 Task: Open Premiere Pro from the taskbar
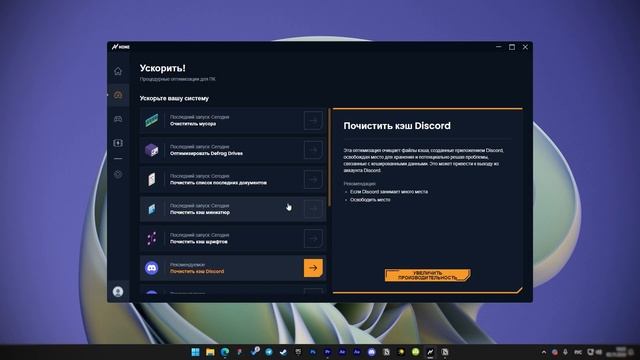coord(327,352)
